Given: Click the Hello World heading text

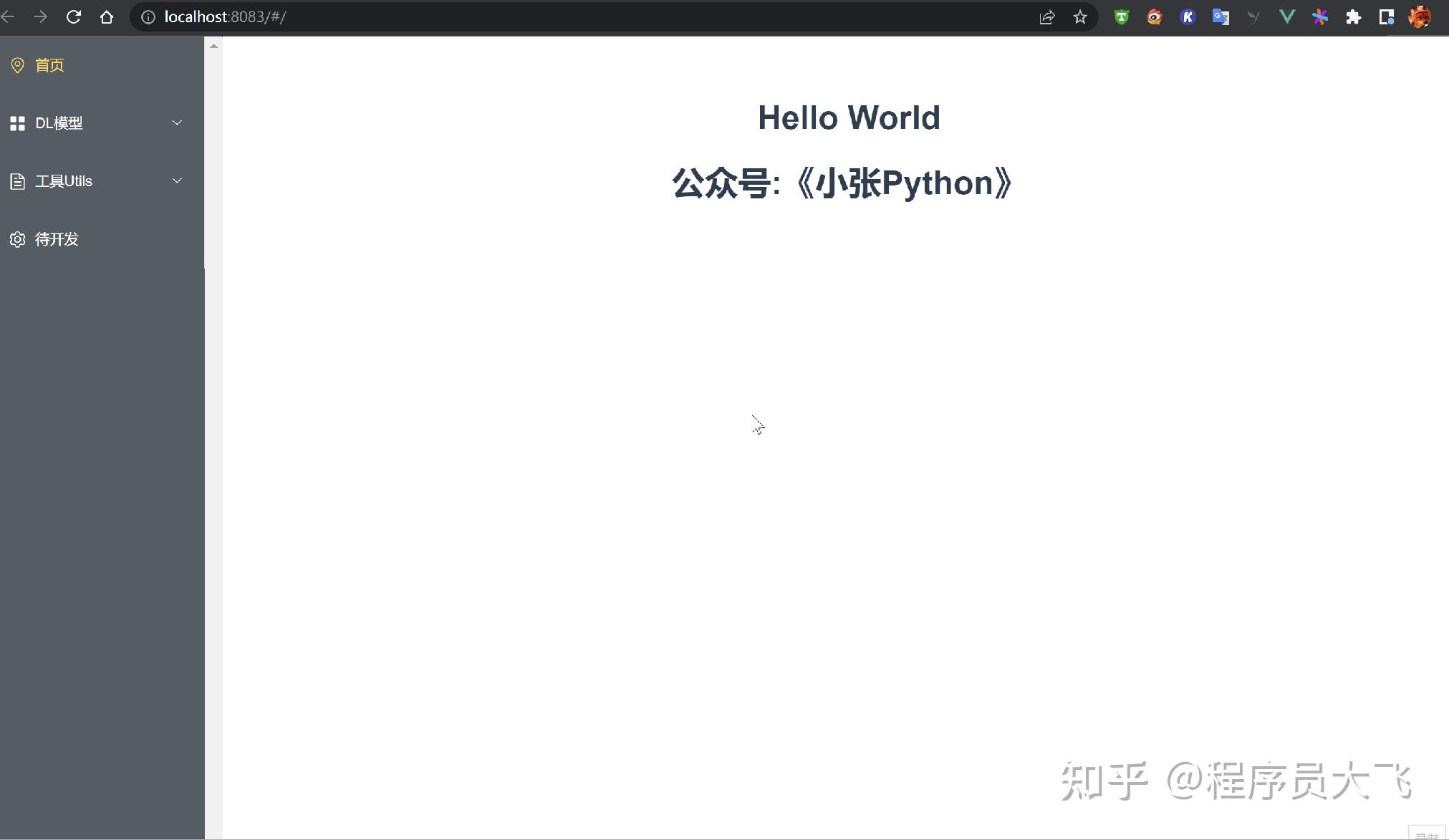Looking at the screenshot, I should pos(849,116).
